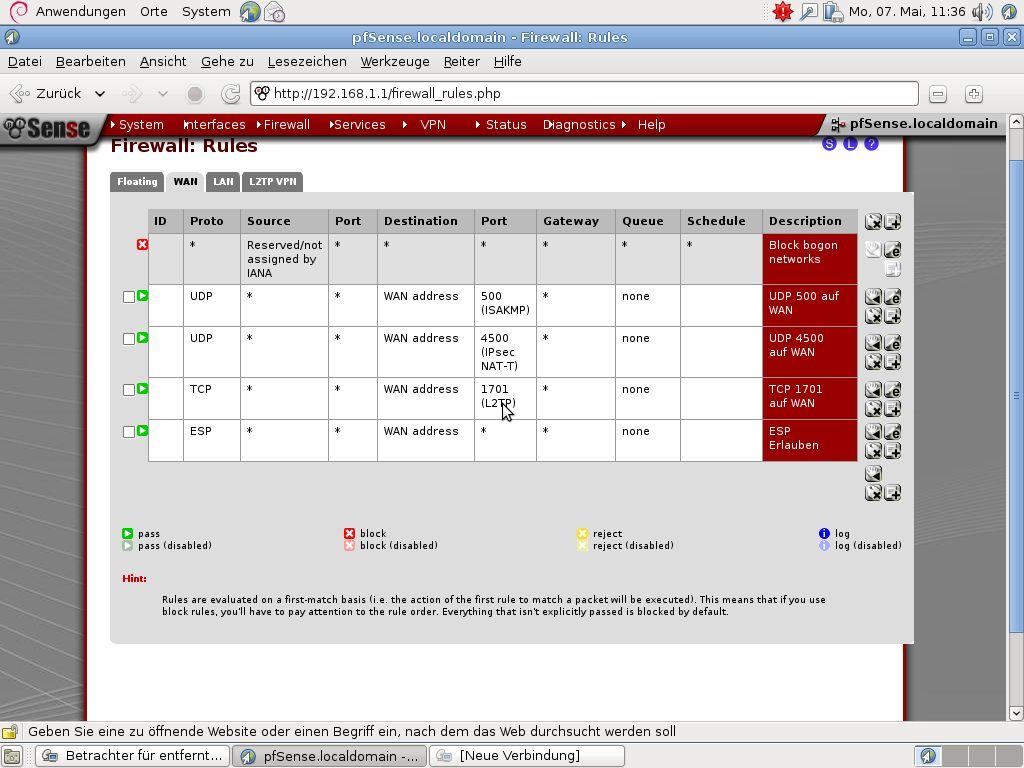
Task: Open the blue question-mark help icon
Action: (x=871, y=144)
